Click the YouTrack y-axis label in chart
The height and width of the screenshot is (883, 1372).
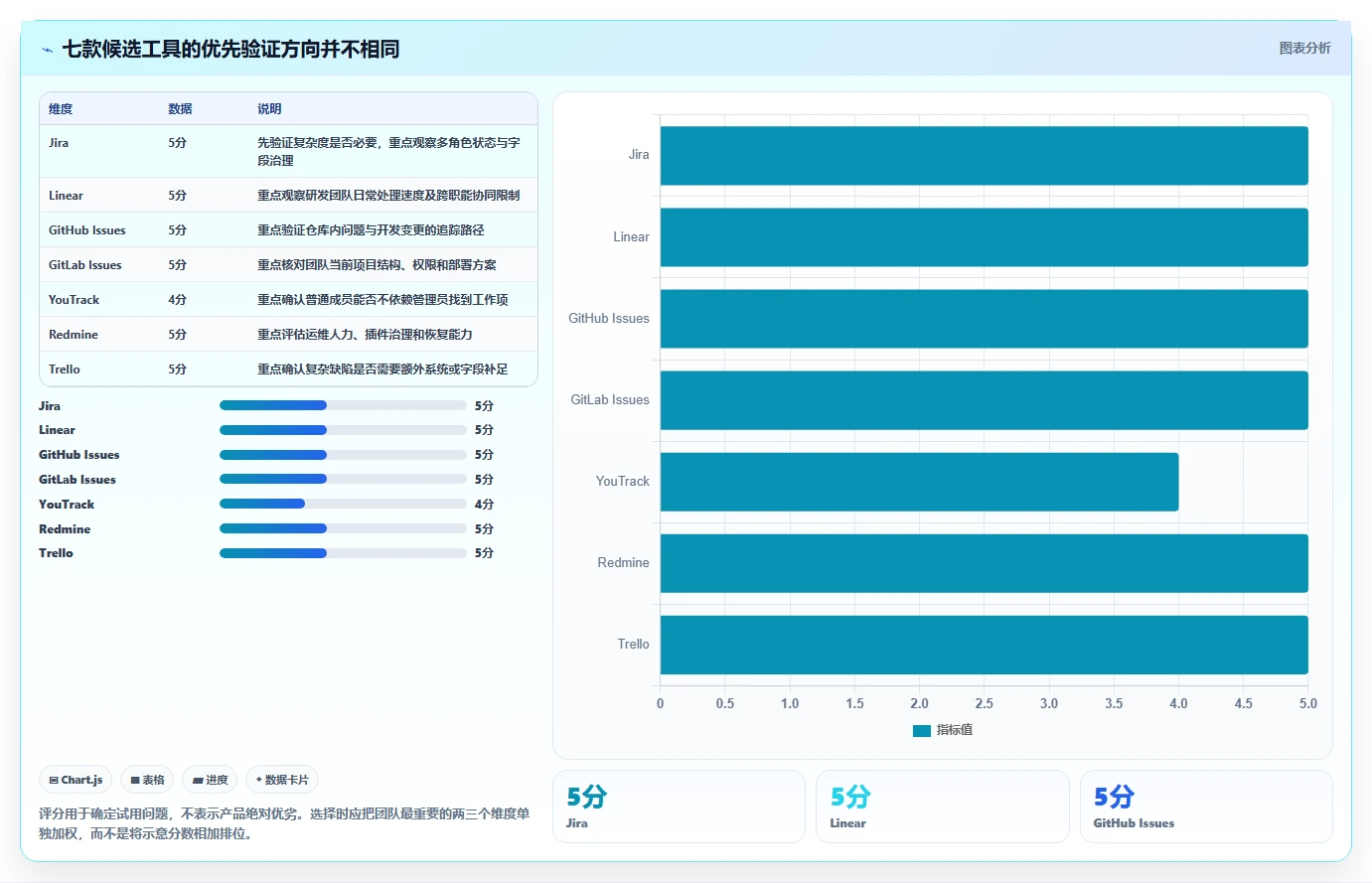coord(622,482)
